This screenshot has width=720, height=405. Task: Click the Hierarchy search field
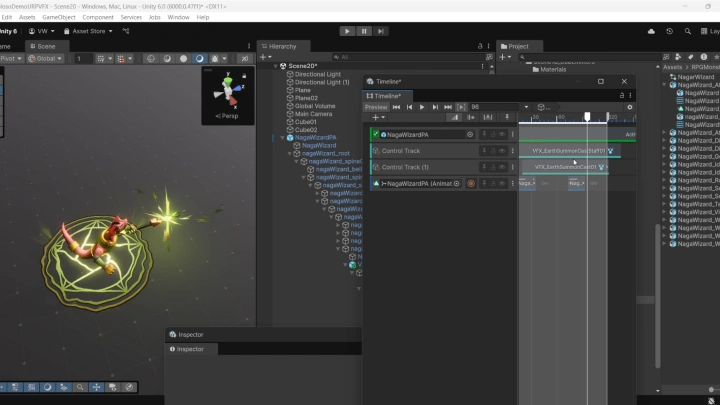tap(408, 57)
